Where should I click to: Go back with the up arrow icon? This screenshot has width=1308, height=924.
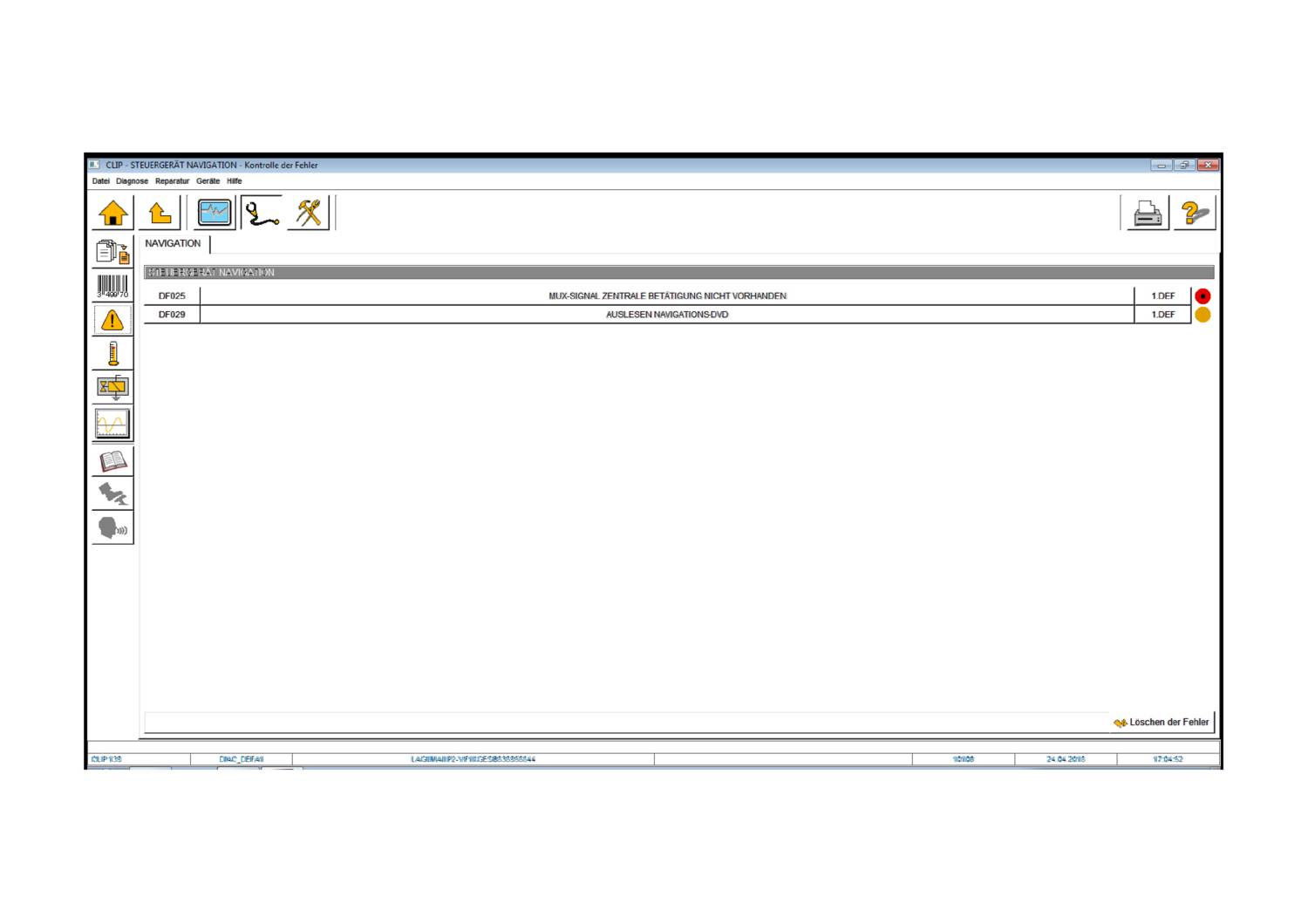[160, 213]
